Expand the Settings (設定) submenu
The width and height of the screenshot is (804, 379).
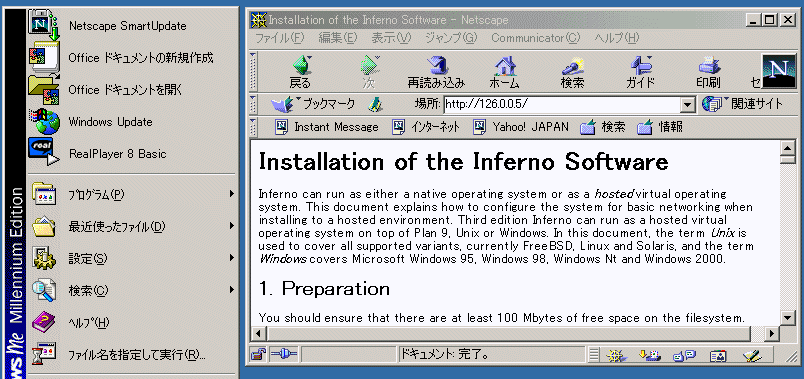pyautogui.click(x=132, y=258)
